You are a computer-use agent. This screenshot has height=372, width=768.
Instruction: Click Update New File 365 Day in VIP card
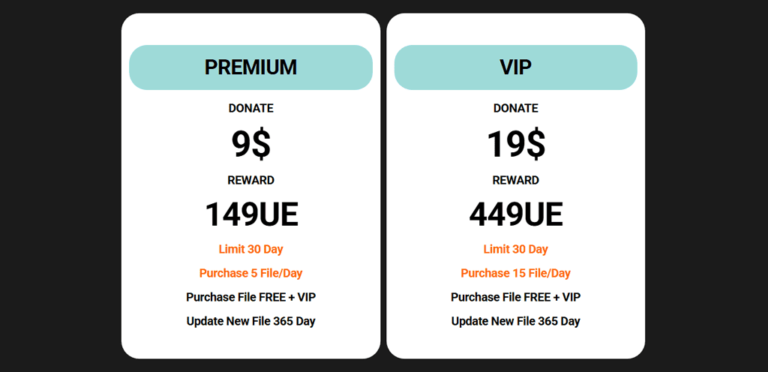coord(516,322)
